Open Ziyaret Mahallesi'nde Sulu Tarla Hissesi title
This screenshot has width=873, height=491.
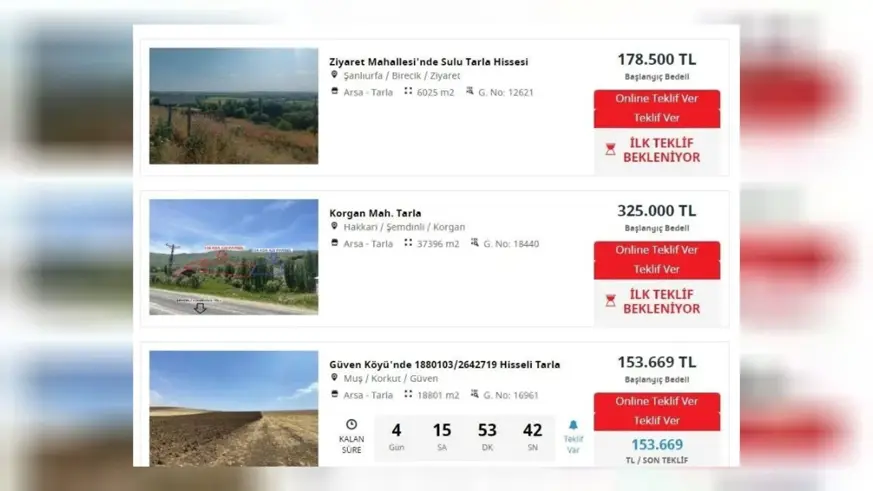coord(428,62)
